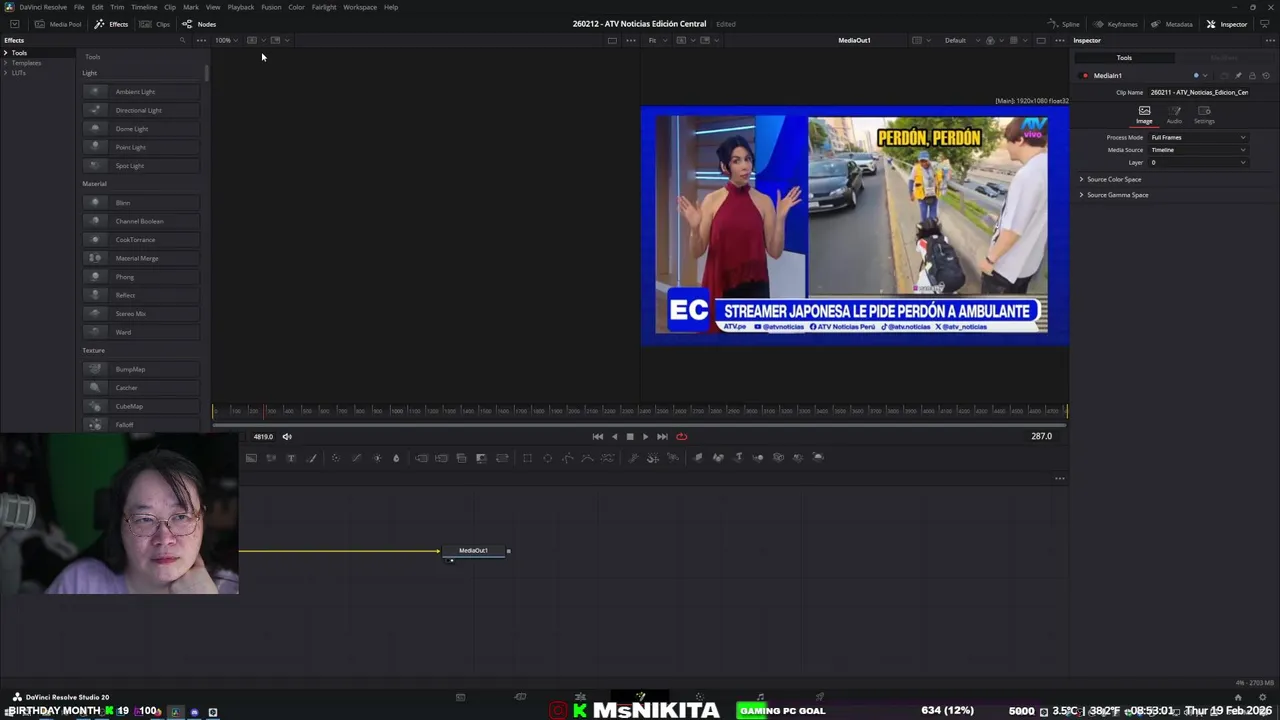Click the Blinn material tool icon
This screenshot has width=1280, height=720.
(95, 202)
